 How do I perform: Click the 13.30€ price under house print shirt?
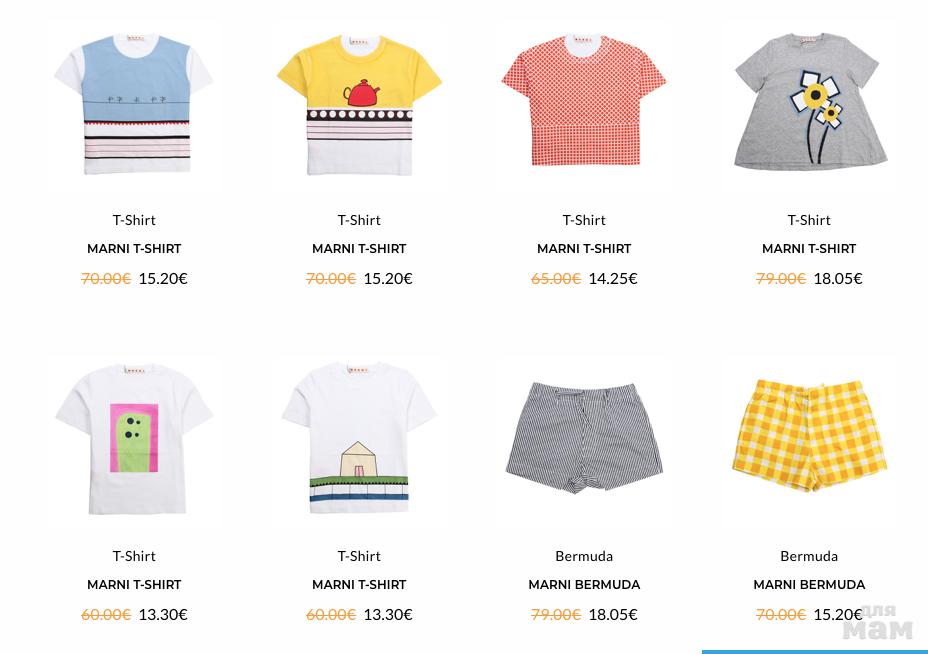pos(388,615)
